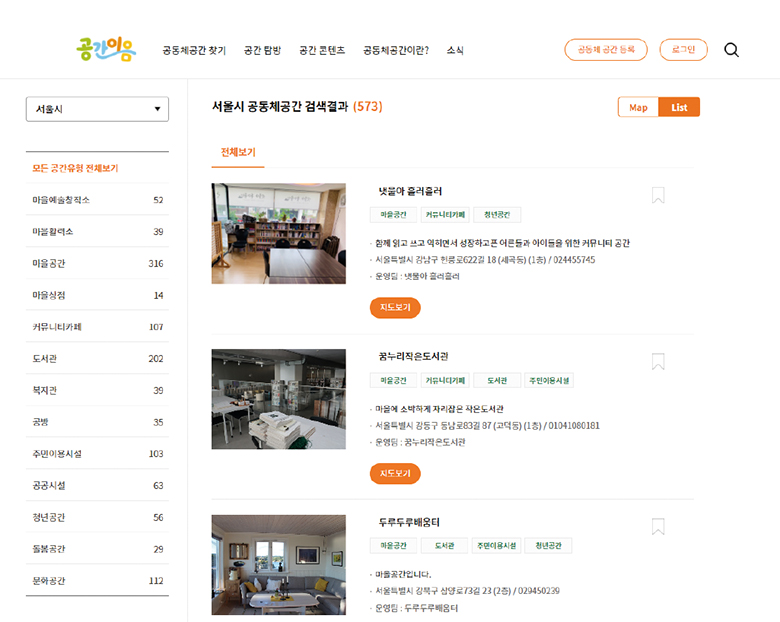Screen dimensions: 780x622
Task: Click 주민이용시설 tag on 두루두루배움터
Action: (496, 546)
